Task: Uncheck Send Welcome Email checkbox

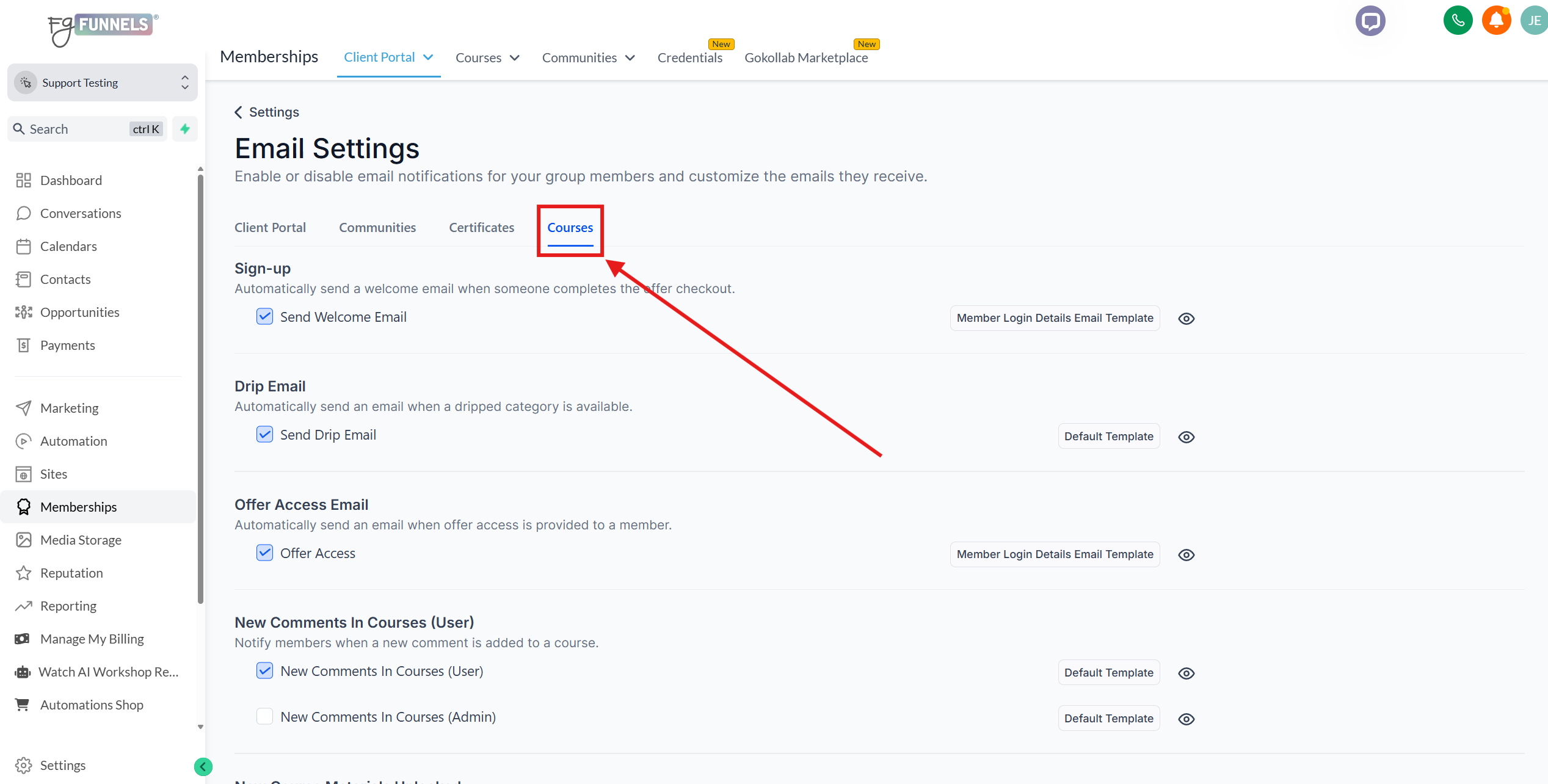Action: 264,316
